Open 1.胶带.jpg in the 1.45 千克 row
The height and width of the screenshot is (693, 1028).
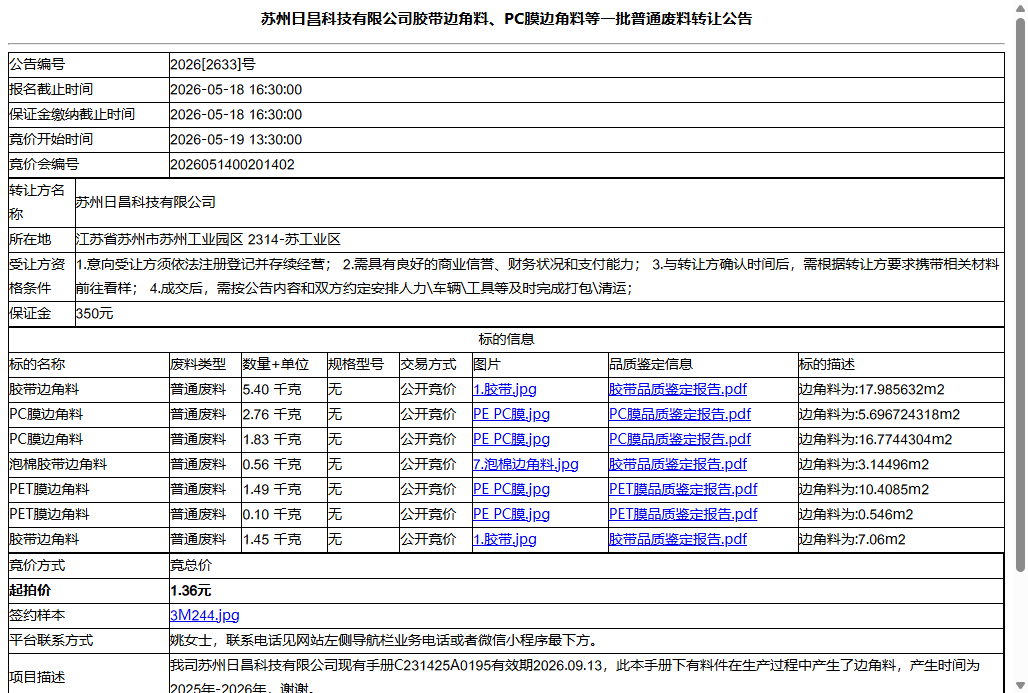pos(504,539)
